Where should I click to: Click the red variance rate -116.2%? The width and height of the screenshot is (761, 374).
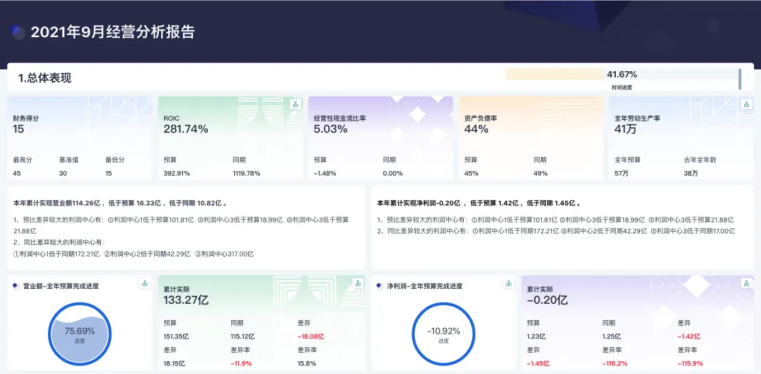click(x=615, y=363)
